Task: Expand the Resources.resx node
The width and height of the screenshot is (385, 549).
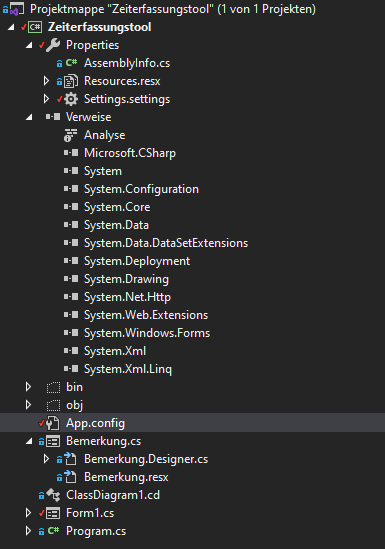Action: [46, 81]
